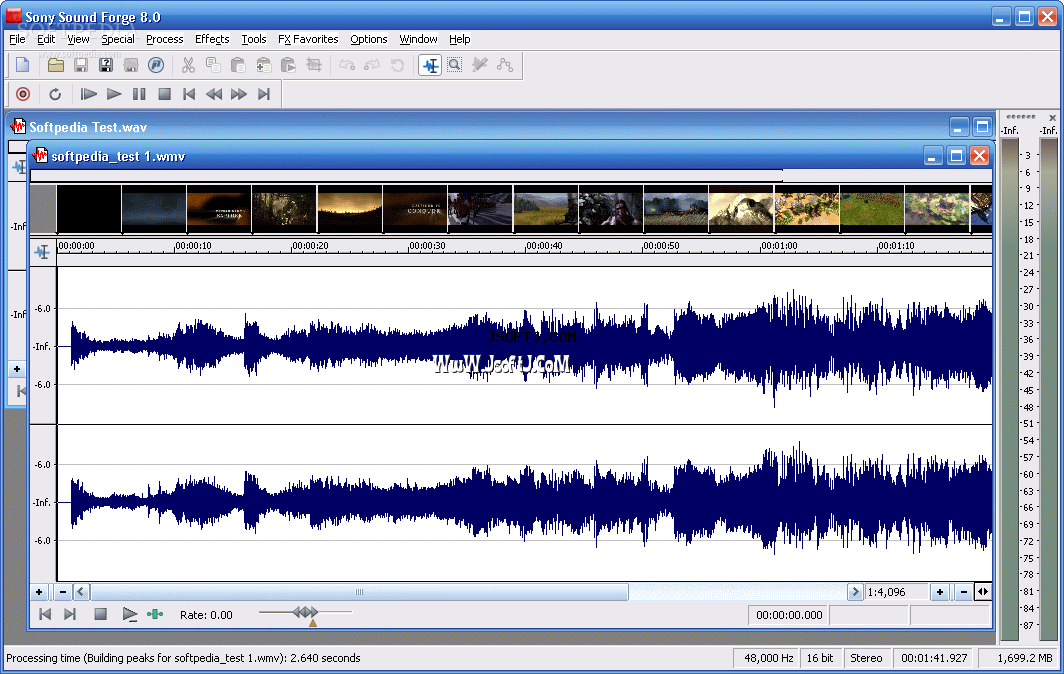Open the Effects menu

click(x=212, y=39)
